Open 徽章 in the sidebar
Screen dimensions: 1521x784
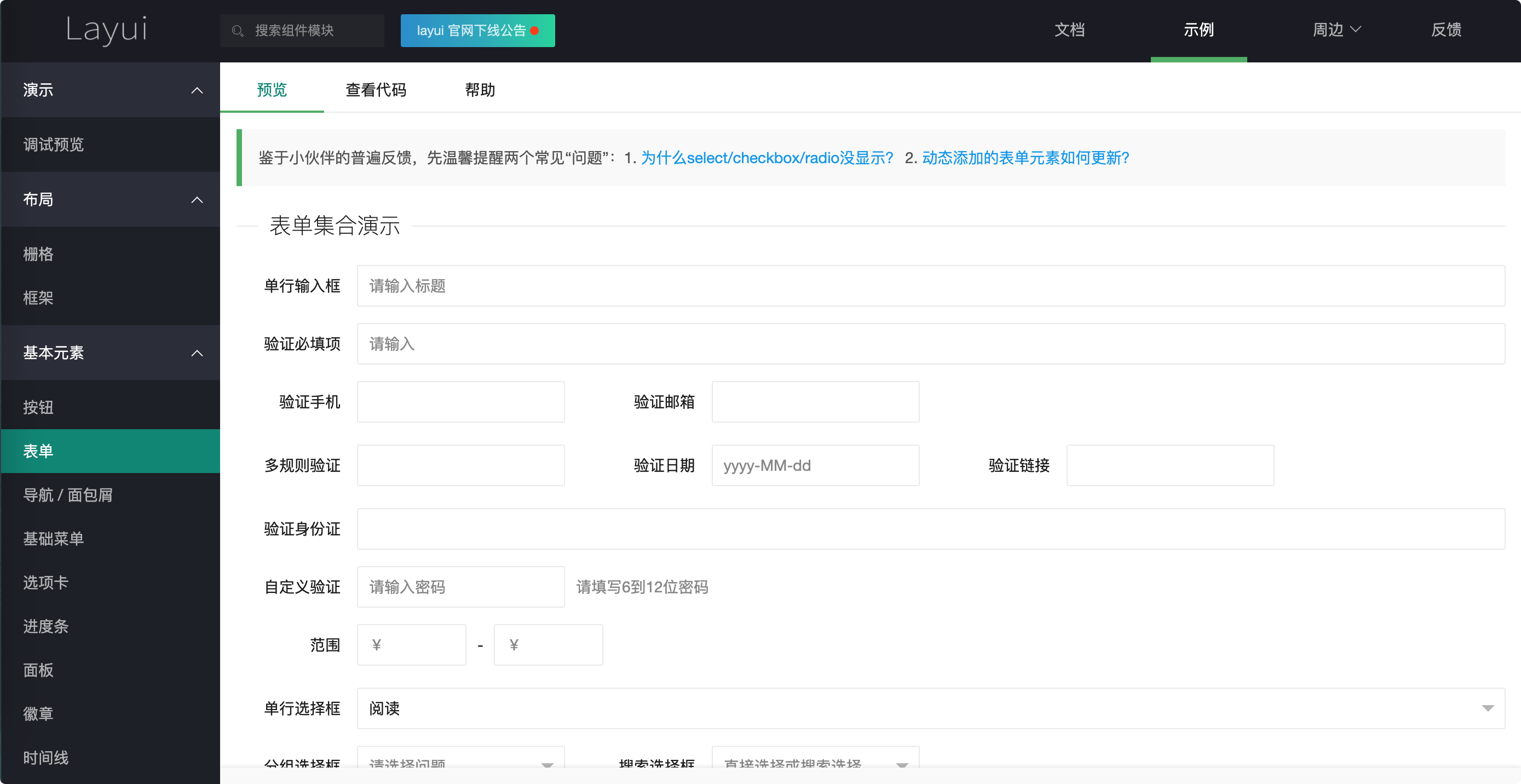point(111,713)
